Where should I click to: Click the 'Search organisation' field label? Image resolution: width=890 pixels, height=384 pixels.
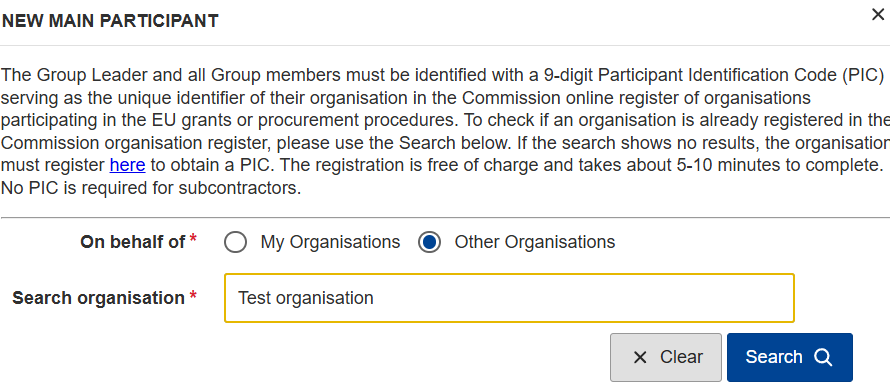(99, 298)
